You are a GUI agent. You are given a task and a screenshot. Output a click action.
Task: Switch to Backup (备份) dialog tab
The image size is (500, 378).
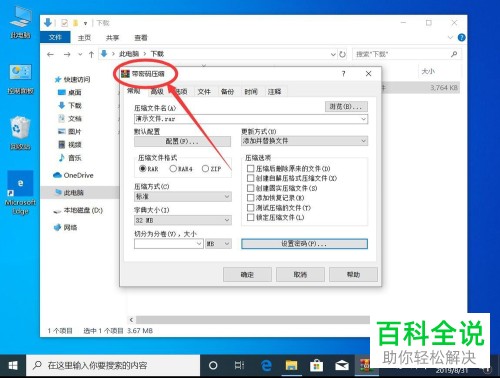tap(227, 91)
